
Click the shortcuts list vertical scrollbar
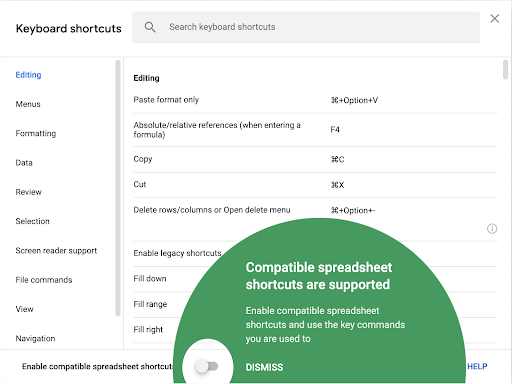pos(505,70)
